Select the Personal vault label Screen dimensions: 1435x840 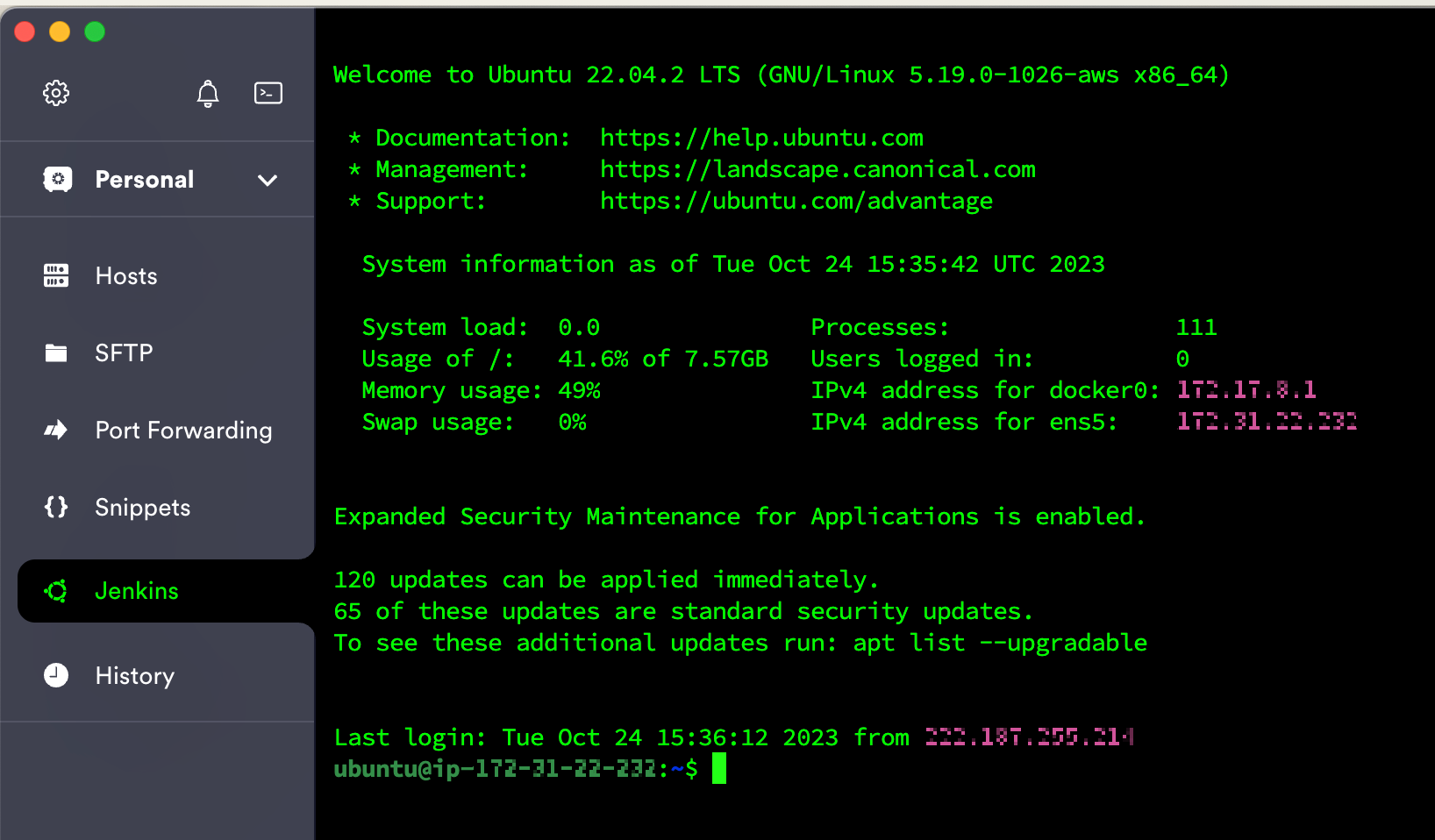[145, 180]
